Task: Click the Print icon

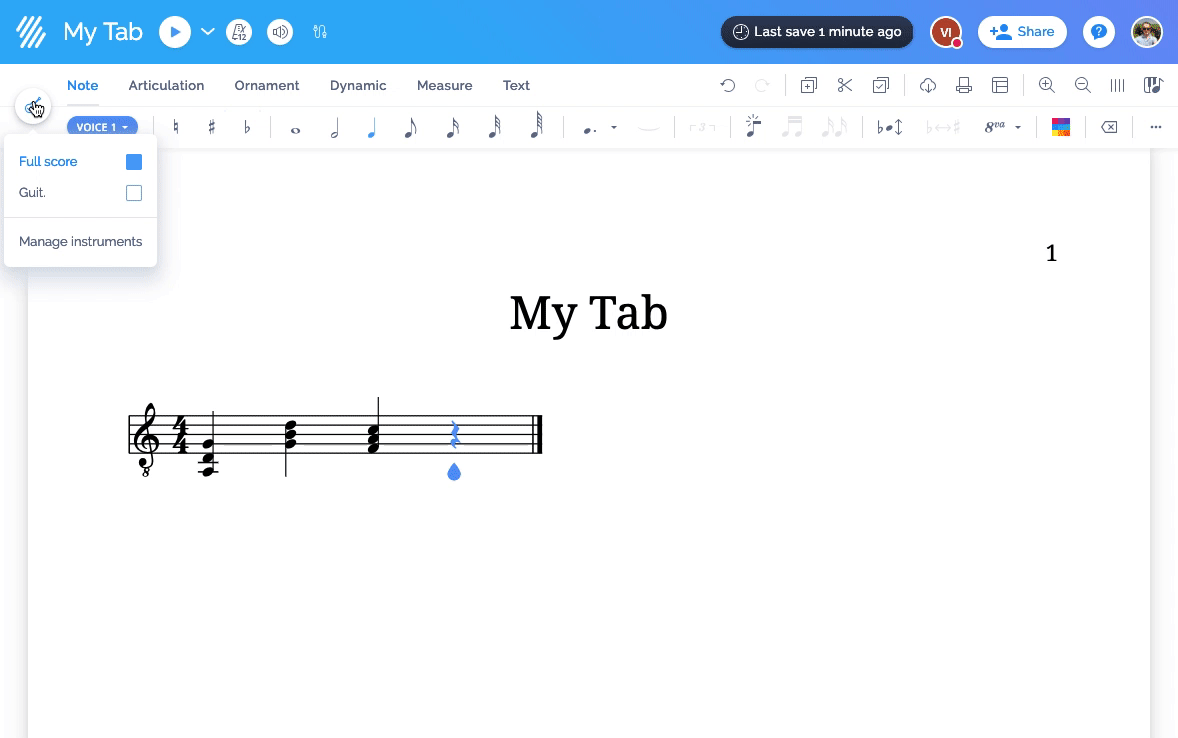Action: point(963,85)
